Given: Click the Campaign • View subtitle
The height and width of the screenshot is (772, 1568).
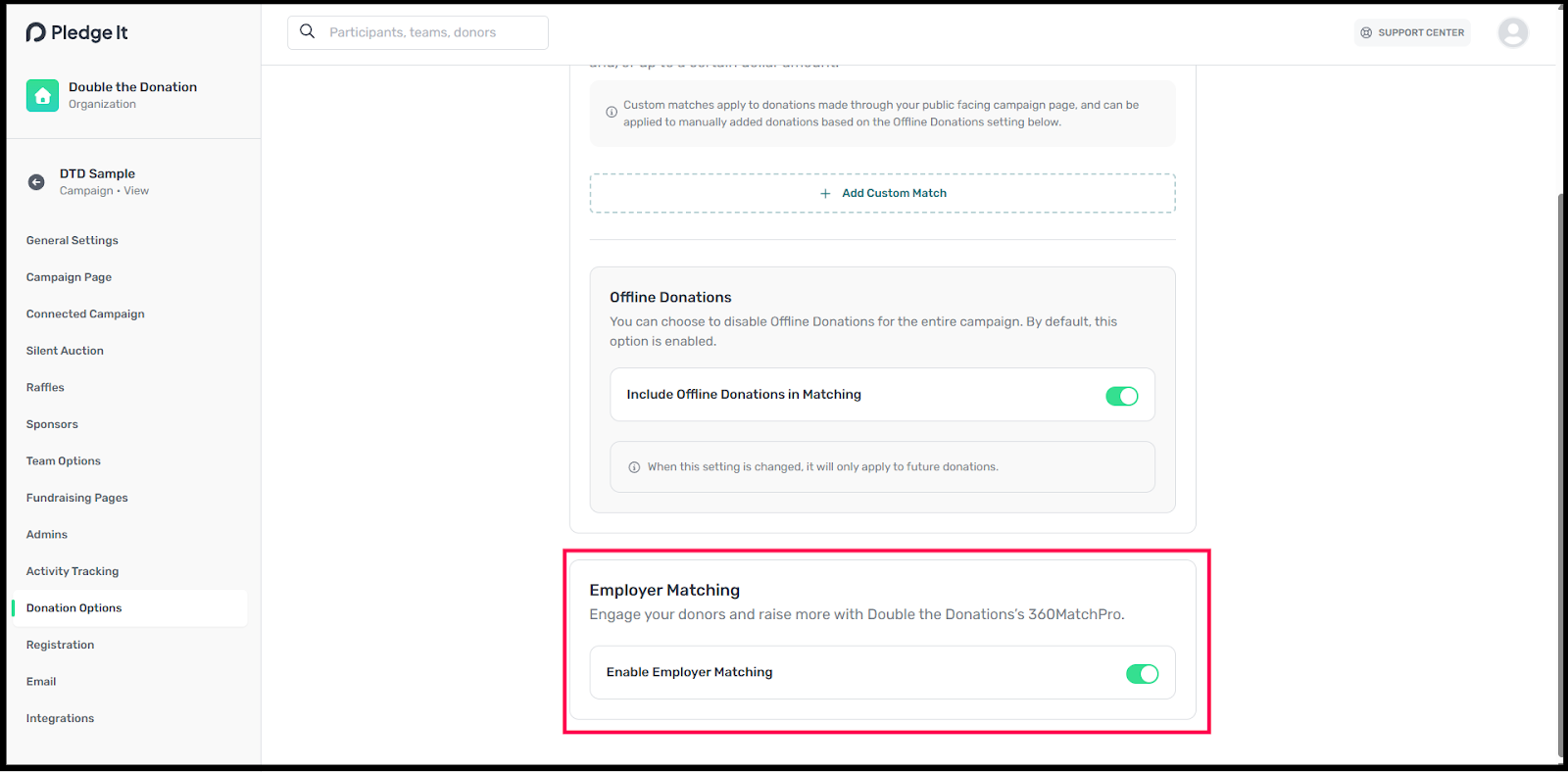Looking at the screenshot, I should click(104, 191).
